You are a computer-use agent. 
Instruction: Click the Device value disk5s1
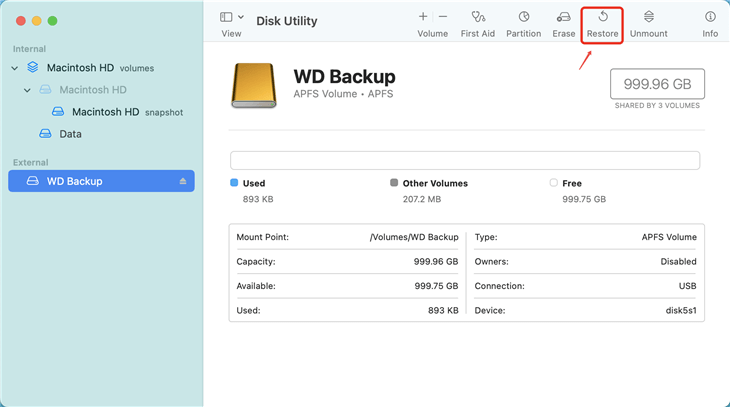(x=681, y=311)
